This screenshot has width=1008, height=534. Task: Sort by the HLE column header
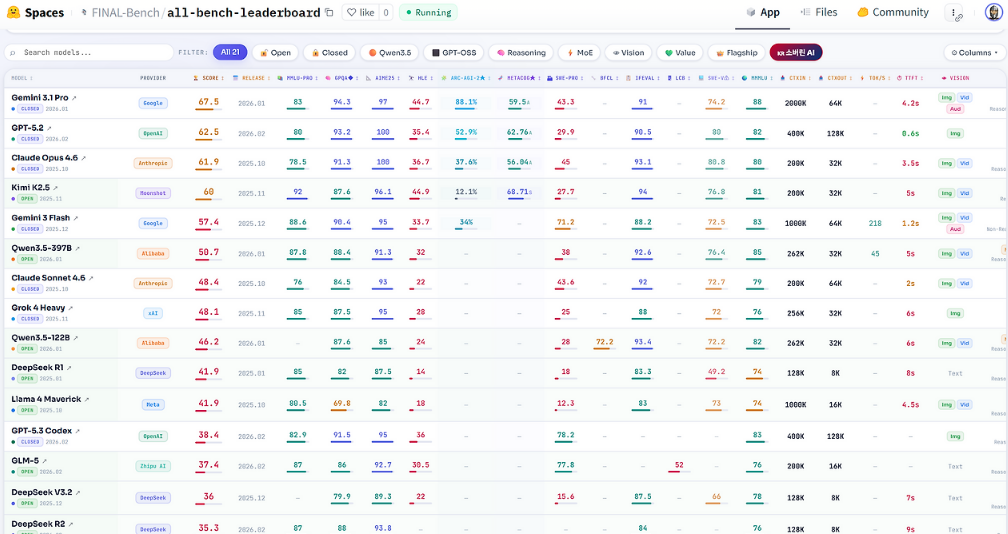(x=420, y=78)
